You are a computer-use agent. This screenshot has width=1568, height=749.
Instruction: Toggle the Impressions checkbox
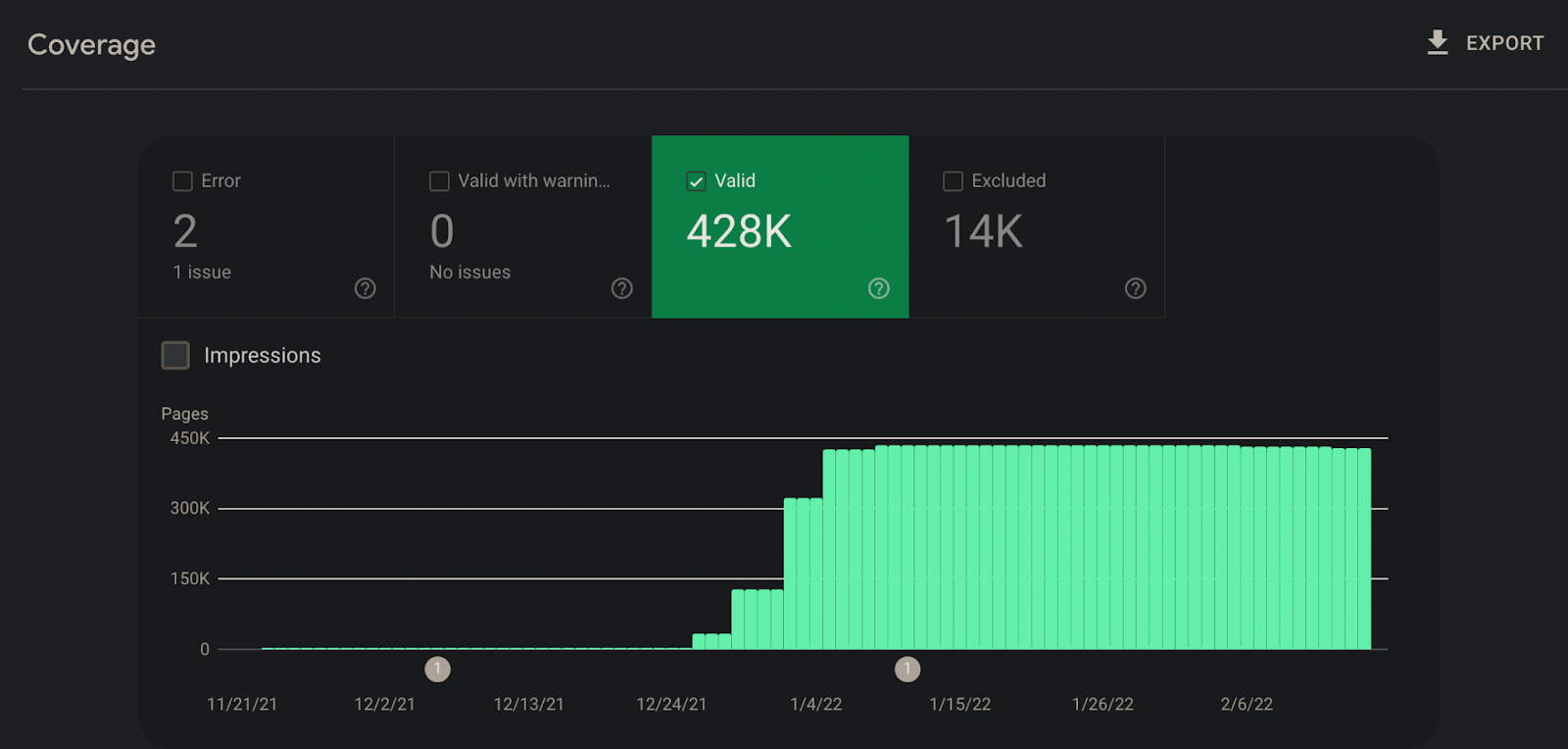175,355
